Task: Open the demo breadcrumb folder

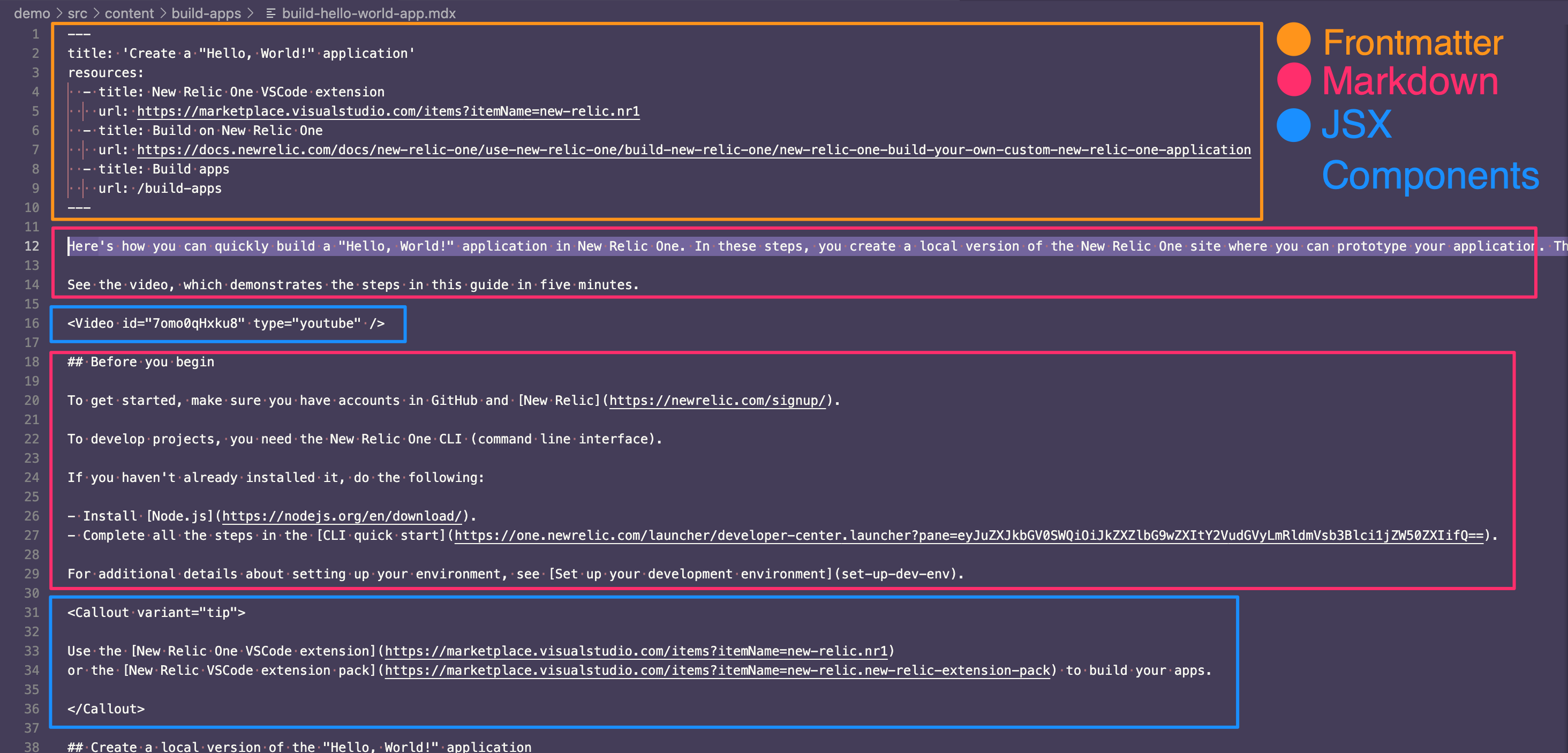Action: click(x=32, y=13)
